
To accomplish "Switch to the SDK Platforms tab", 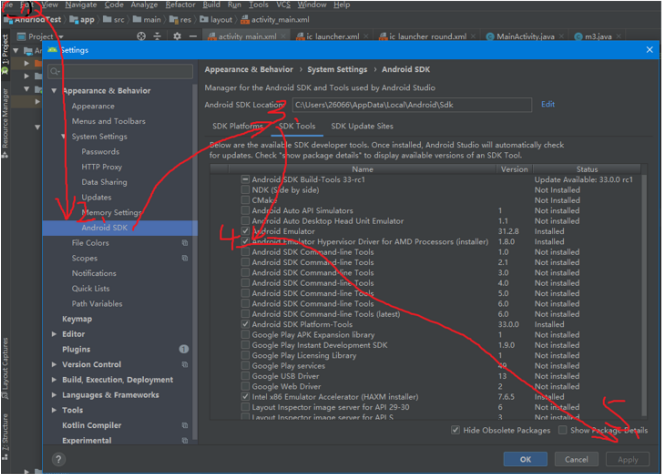I will [x=238, y=126].
